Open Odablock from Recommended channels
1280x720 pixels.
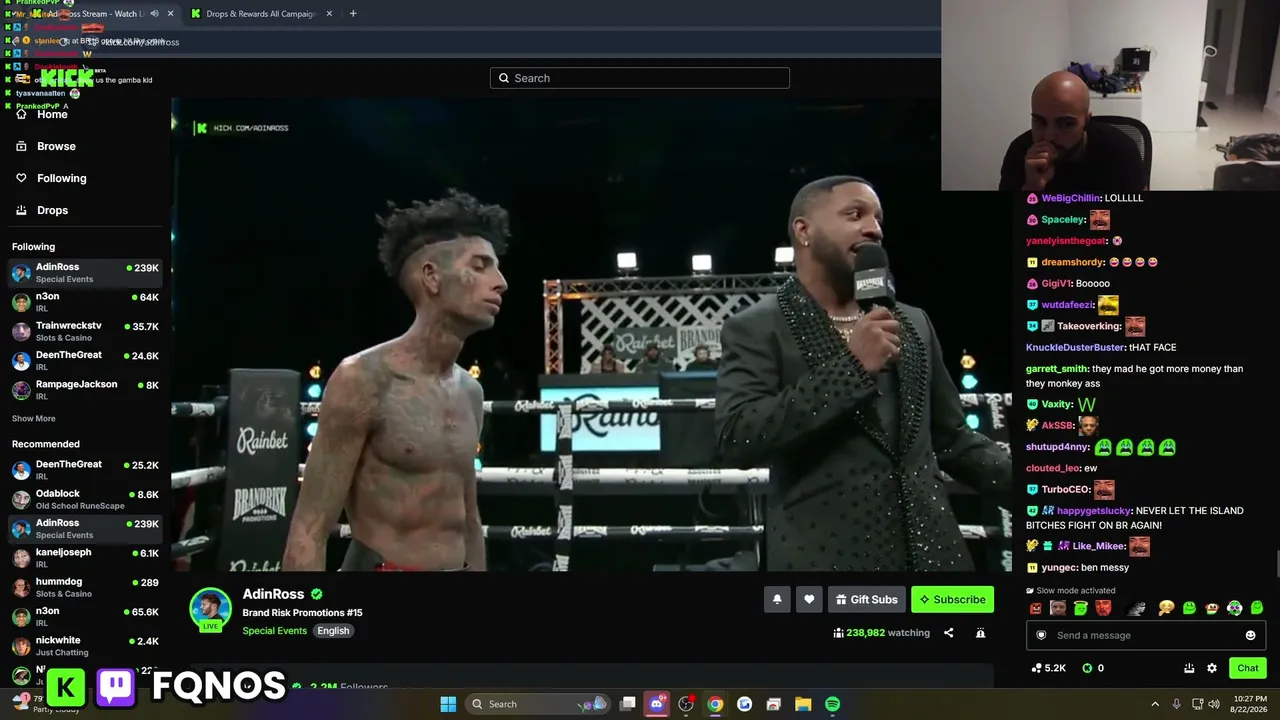click(85, 498)
